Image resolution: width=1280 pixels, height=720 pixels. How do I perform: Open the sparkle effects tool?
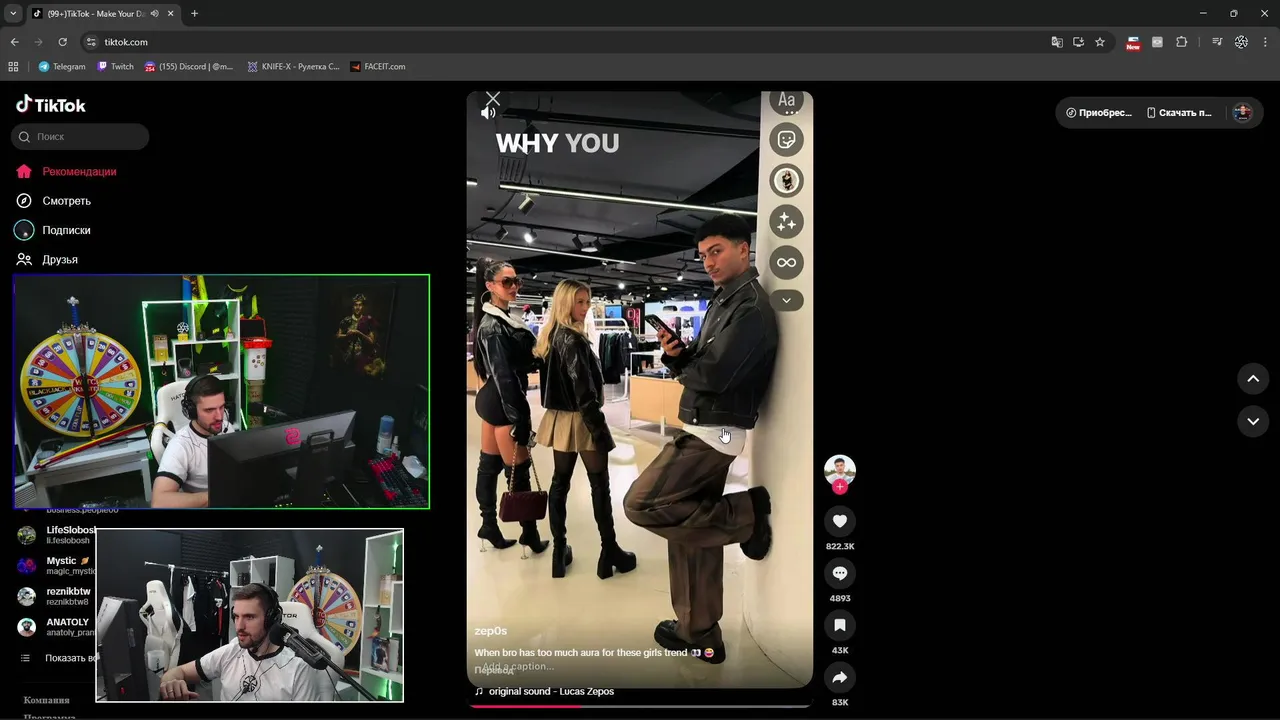click(x=787, y=222)
